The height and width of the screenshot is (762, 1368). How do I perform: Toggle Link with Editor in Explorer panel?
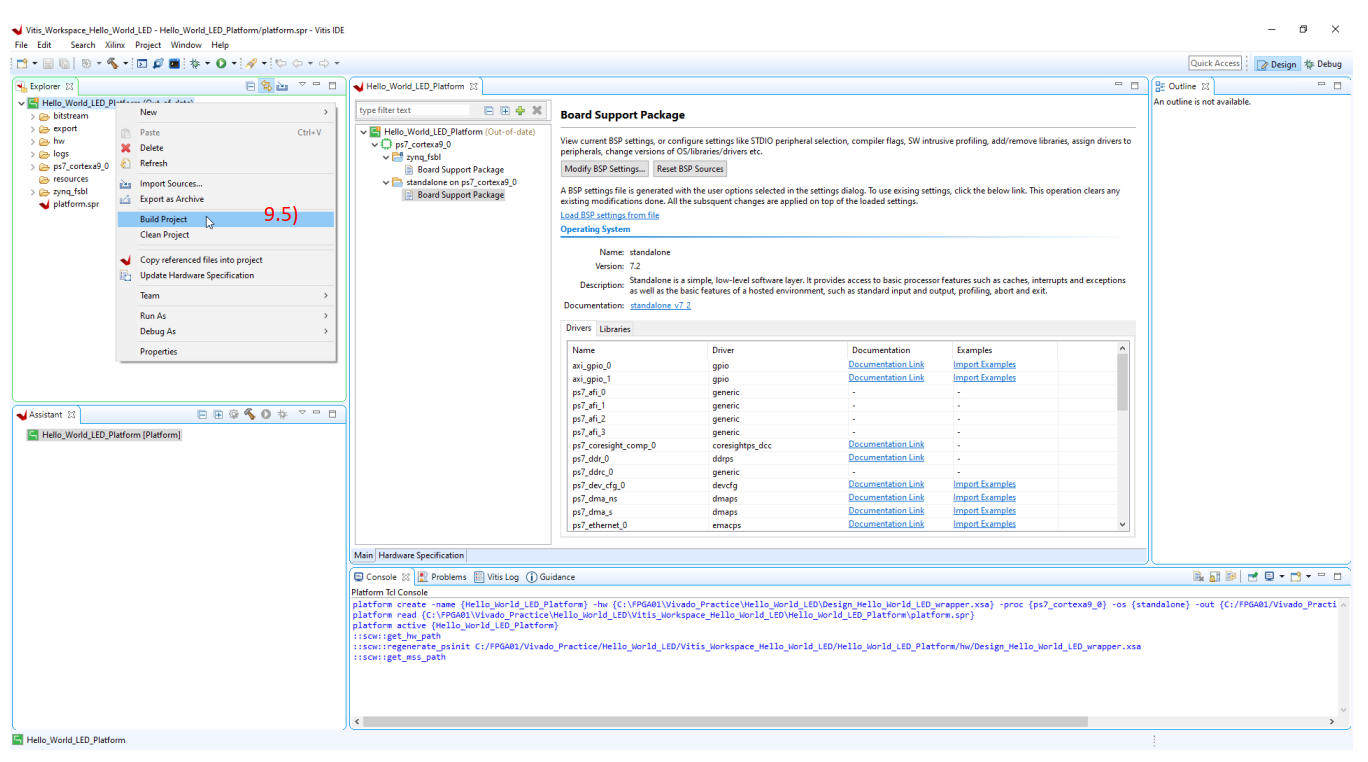(x=266, y=86)
